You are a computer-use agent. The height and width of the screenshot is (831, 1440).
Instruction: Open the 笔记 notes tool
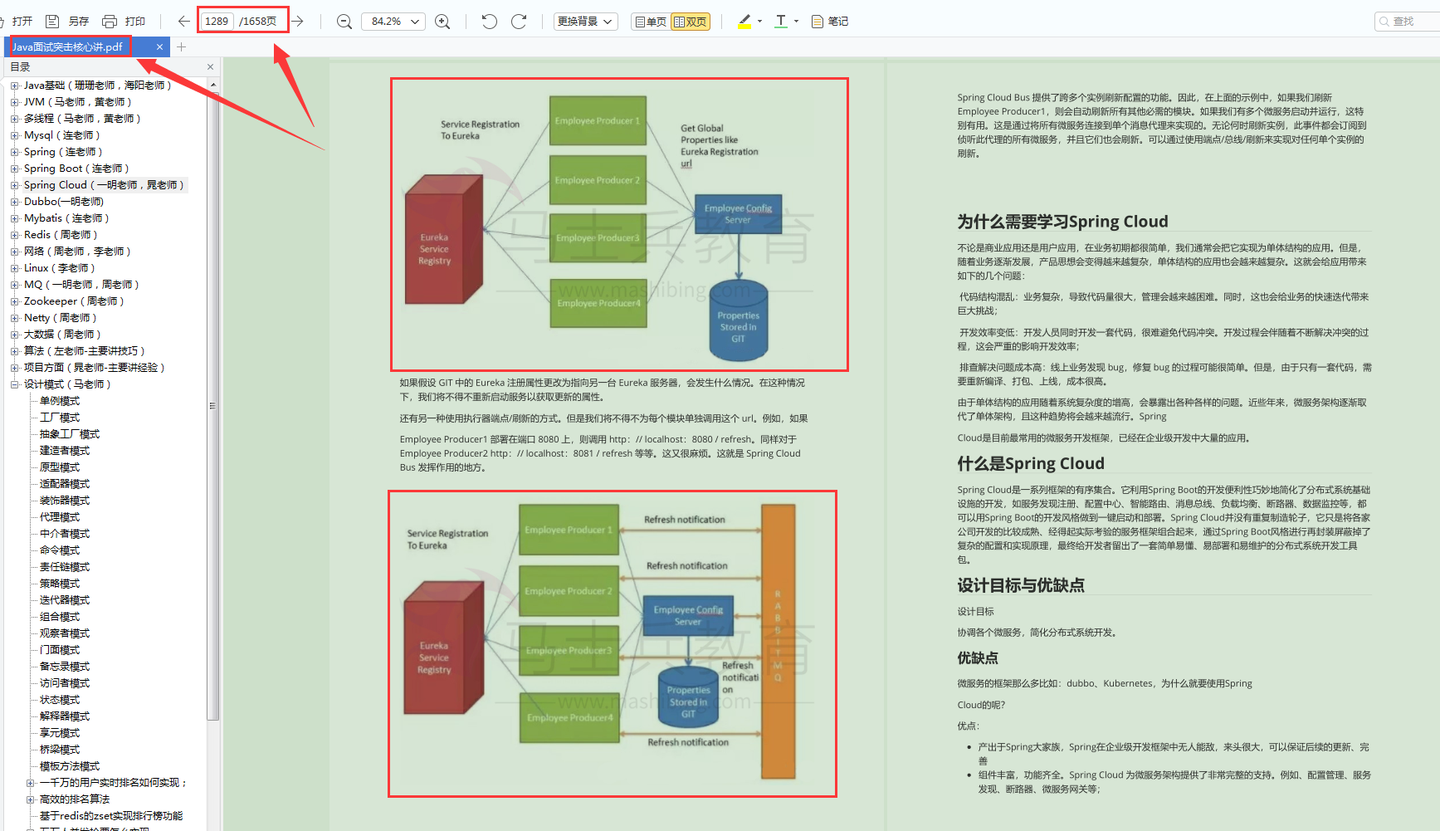click(x=829, y=21)
